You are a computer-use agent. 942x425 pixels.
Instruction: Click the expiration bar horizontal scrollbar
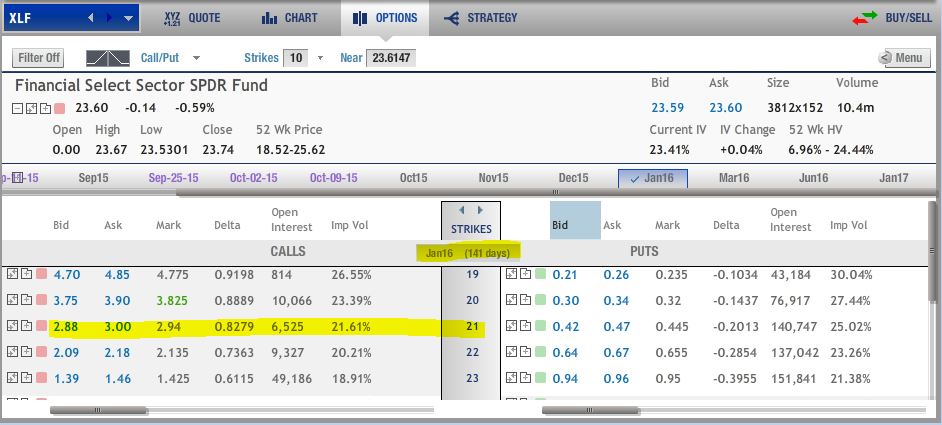556,192
